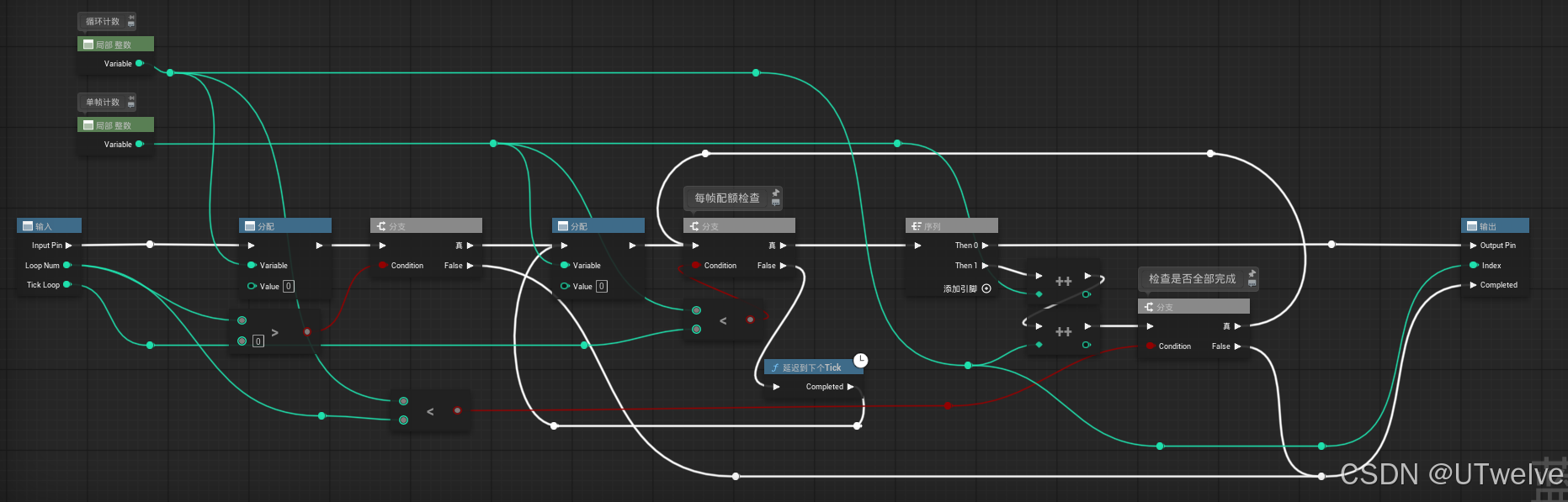
Task: Click Value 0 field on 分配 node wired from Input Pin
Action: point(289,286)
